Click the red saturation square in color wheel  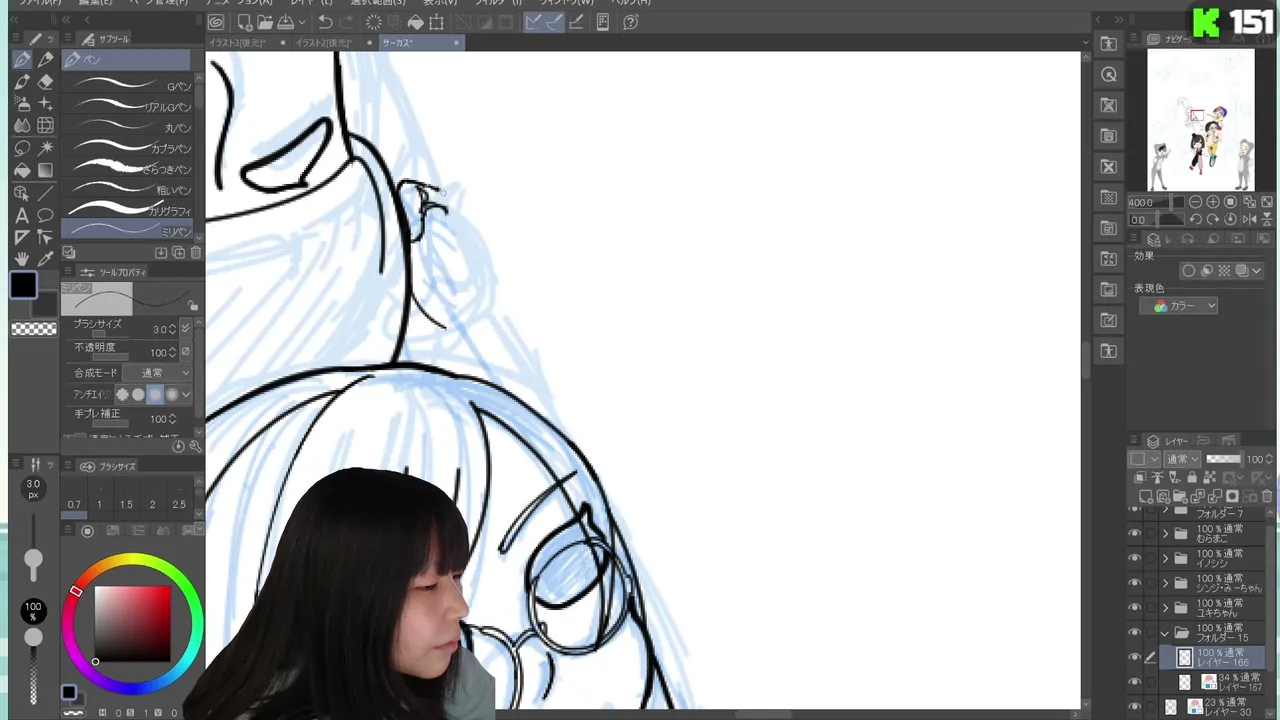[133, 624]
